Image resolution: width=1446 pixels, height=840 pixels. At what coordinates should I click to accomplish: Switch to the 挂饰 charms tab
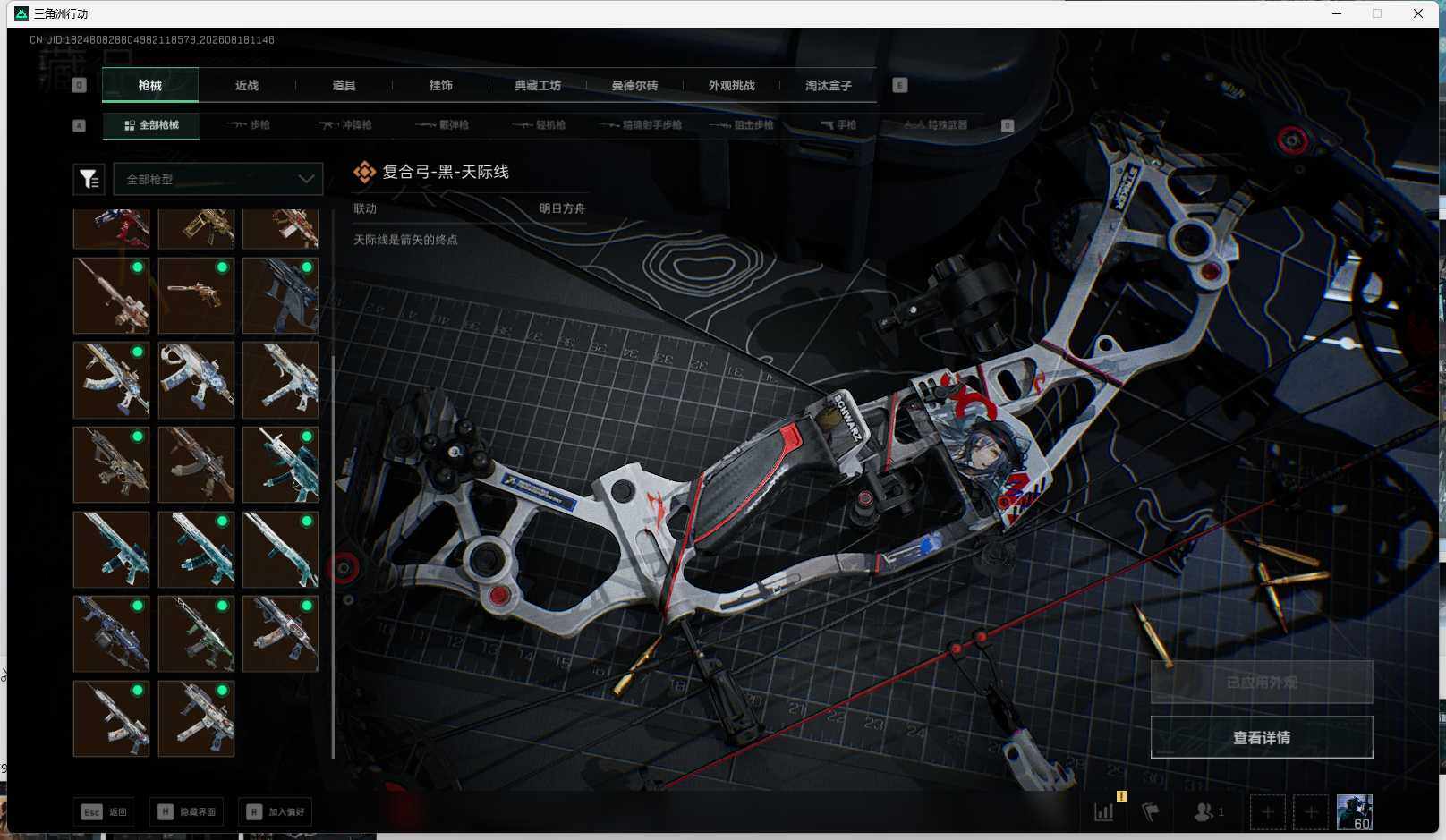(x=440, y=85)
